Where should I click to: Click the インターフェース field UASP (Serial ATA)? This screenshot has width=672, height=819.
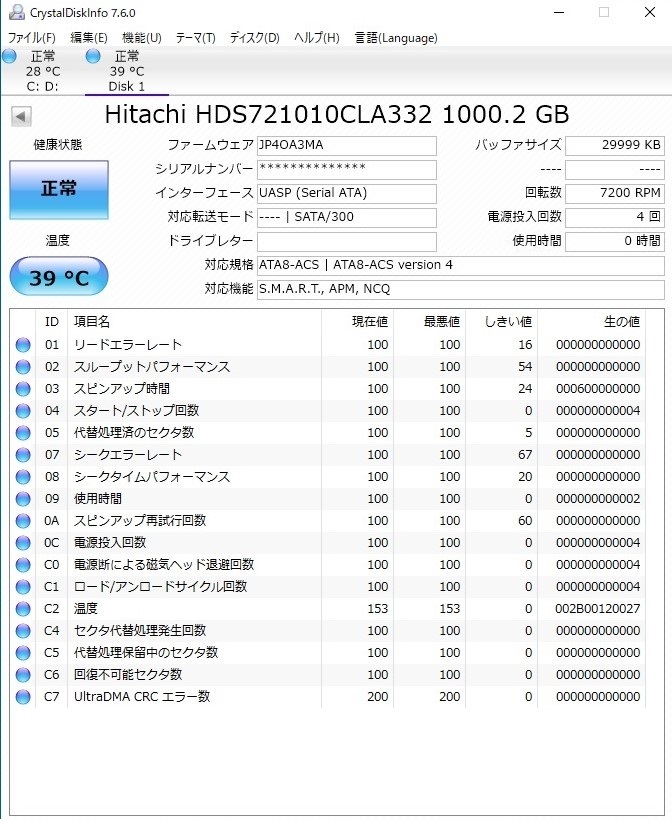coord(347,193)
